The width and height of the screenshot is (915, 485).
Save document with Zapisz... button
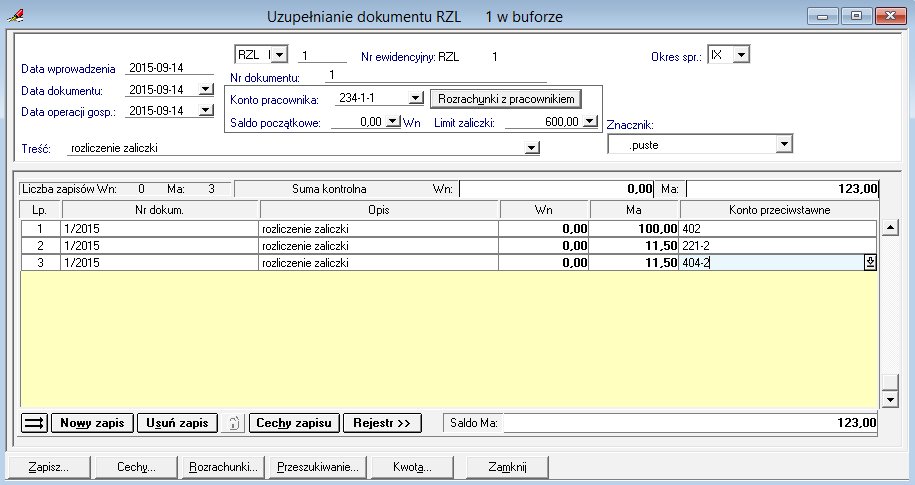tap(48, 467)
